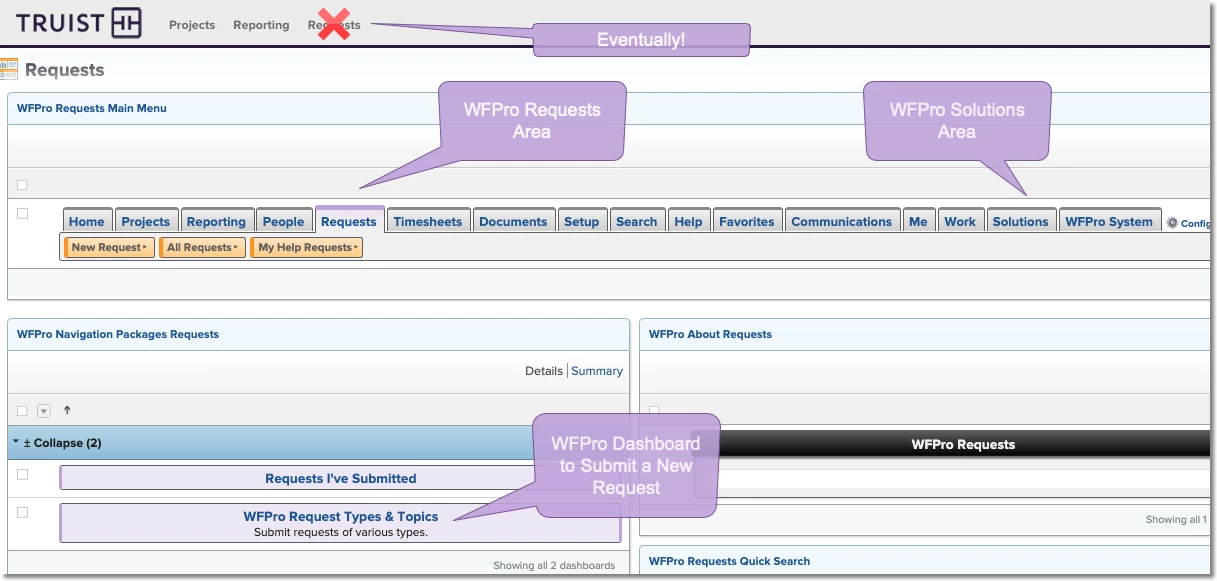Tick select-all checkbox in Navigation Packages panel
Image resolution: width=1217 pixels, height=581 pixels.
point(22,411)
